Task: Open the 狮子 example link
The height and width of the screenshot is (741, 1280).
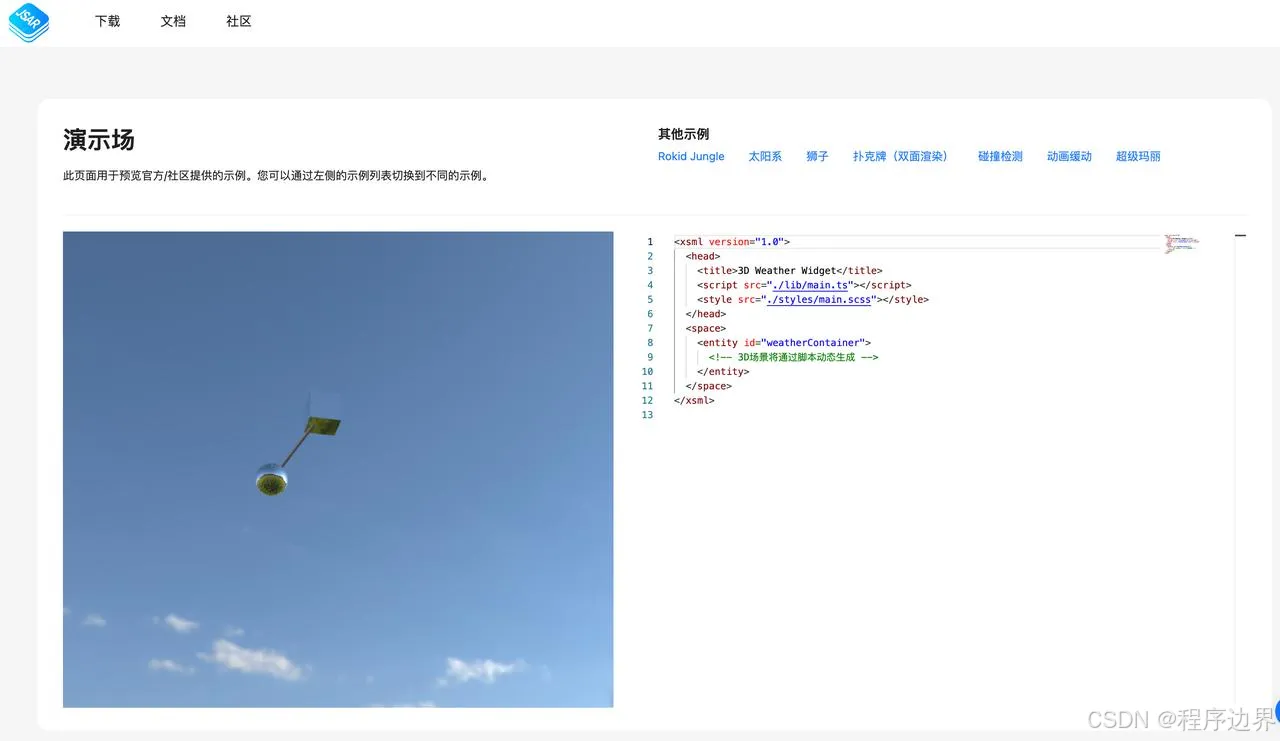Action: pos(817,156)
